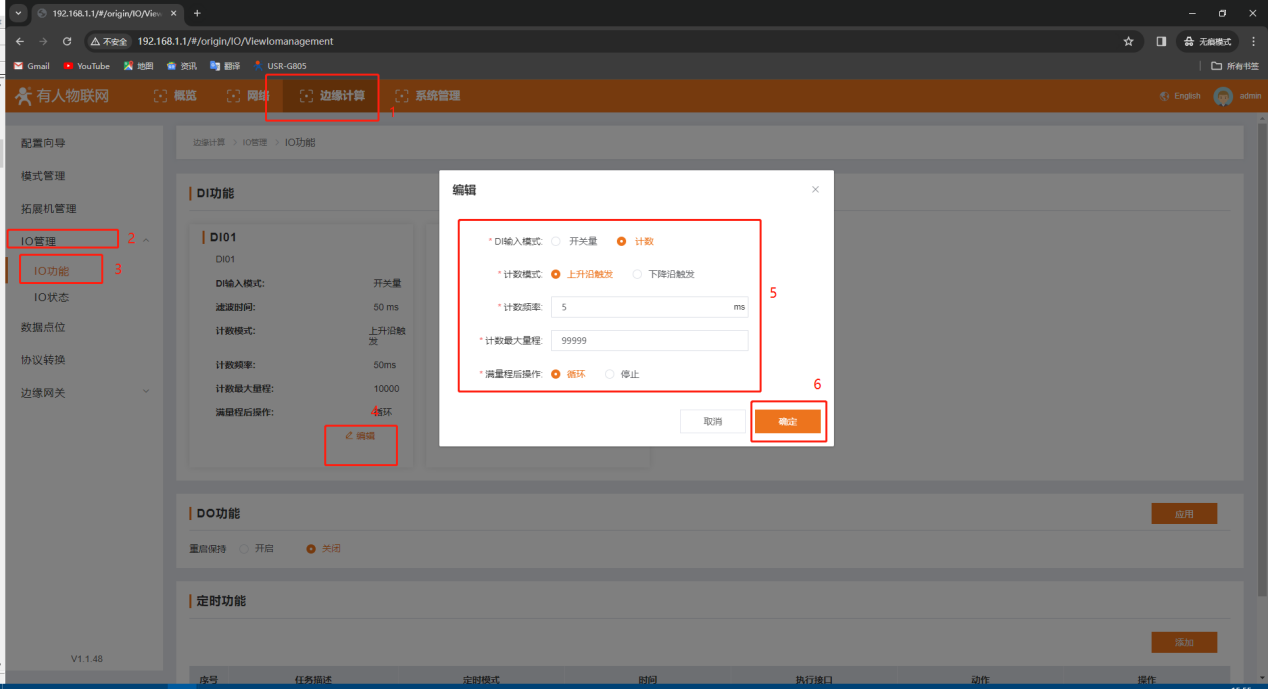Open the 系统管理 top menu
The height and width of the screenshot is (689, 1268).
click(428, 96)
